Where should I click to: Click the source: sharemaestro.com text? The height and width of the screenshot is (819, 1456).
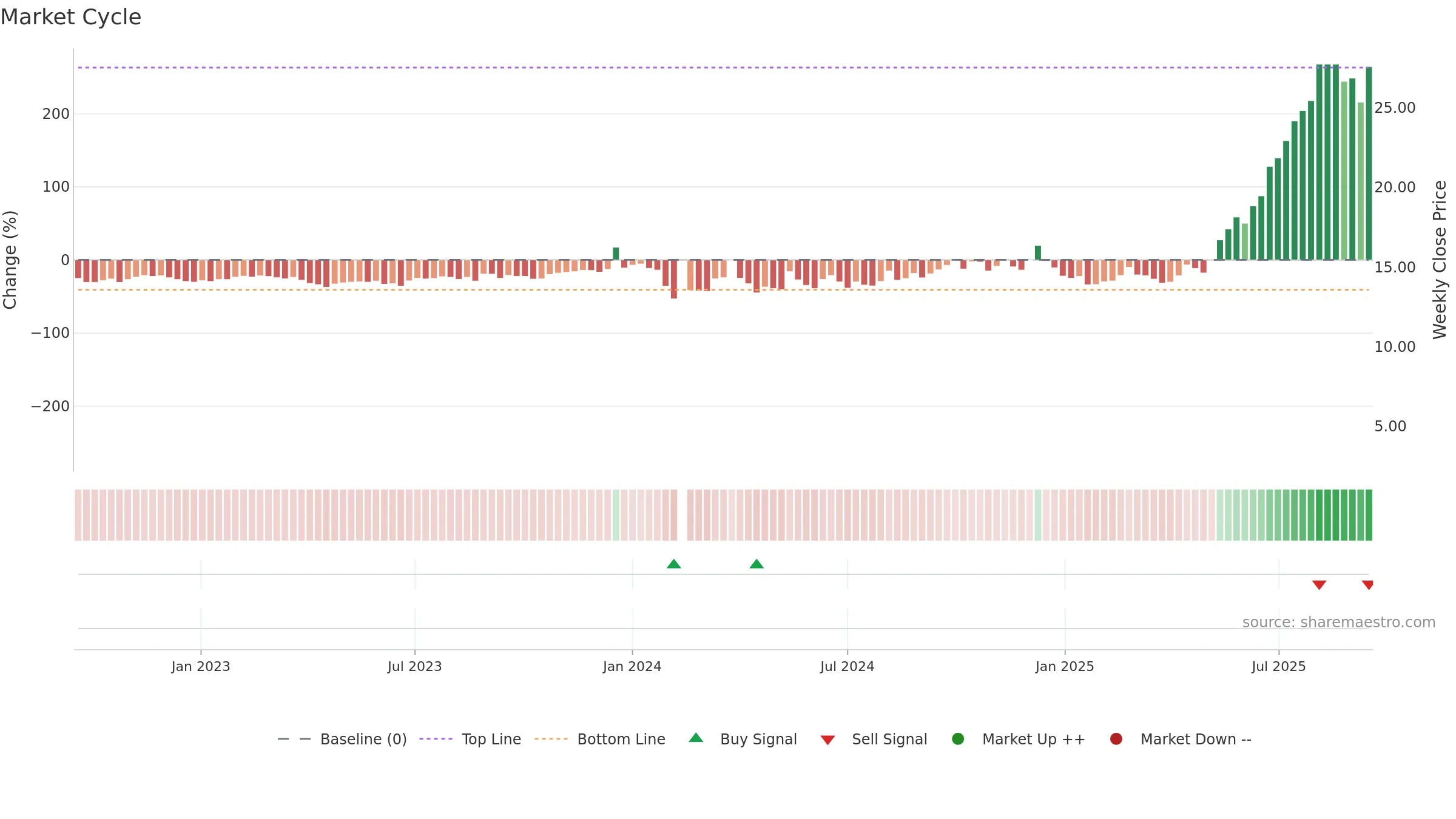pos(1339,622)
